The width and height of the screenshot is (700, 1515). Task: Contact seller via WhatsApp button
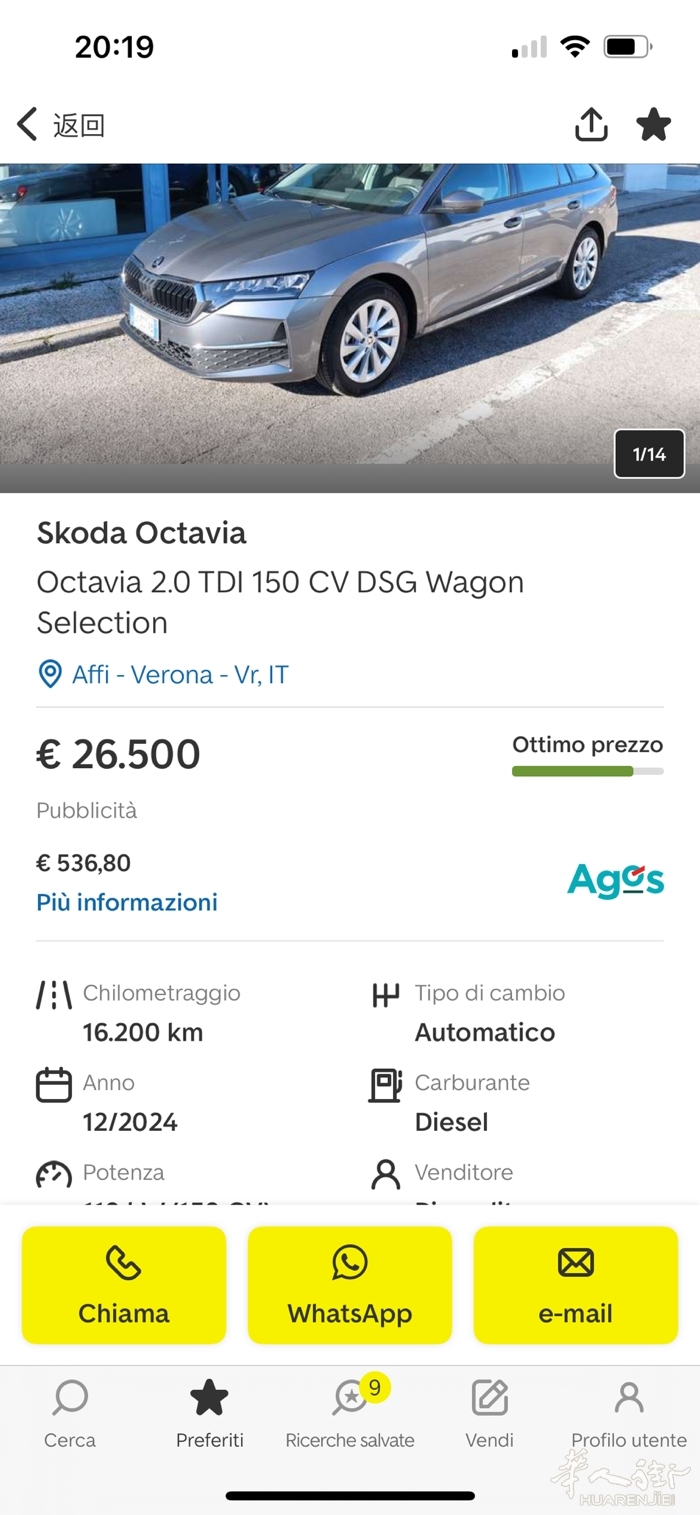(350, 1285)
